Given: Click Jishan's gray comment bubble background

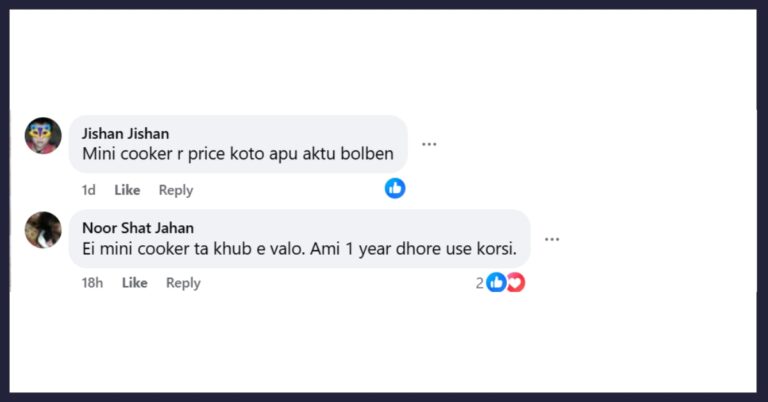Looking at the screenshot, I should pos(238,144).
